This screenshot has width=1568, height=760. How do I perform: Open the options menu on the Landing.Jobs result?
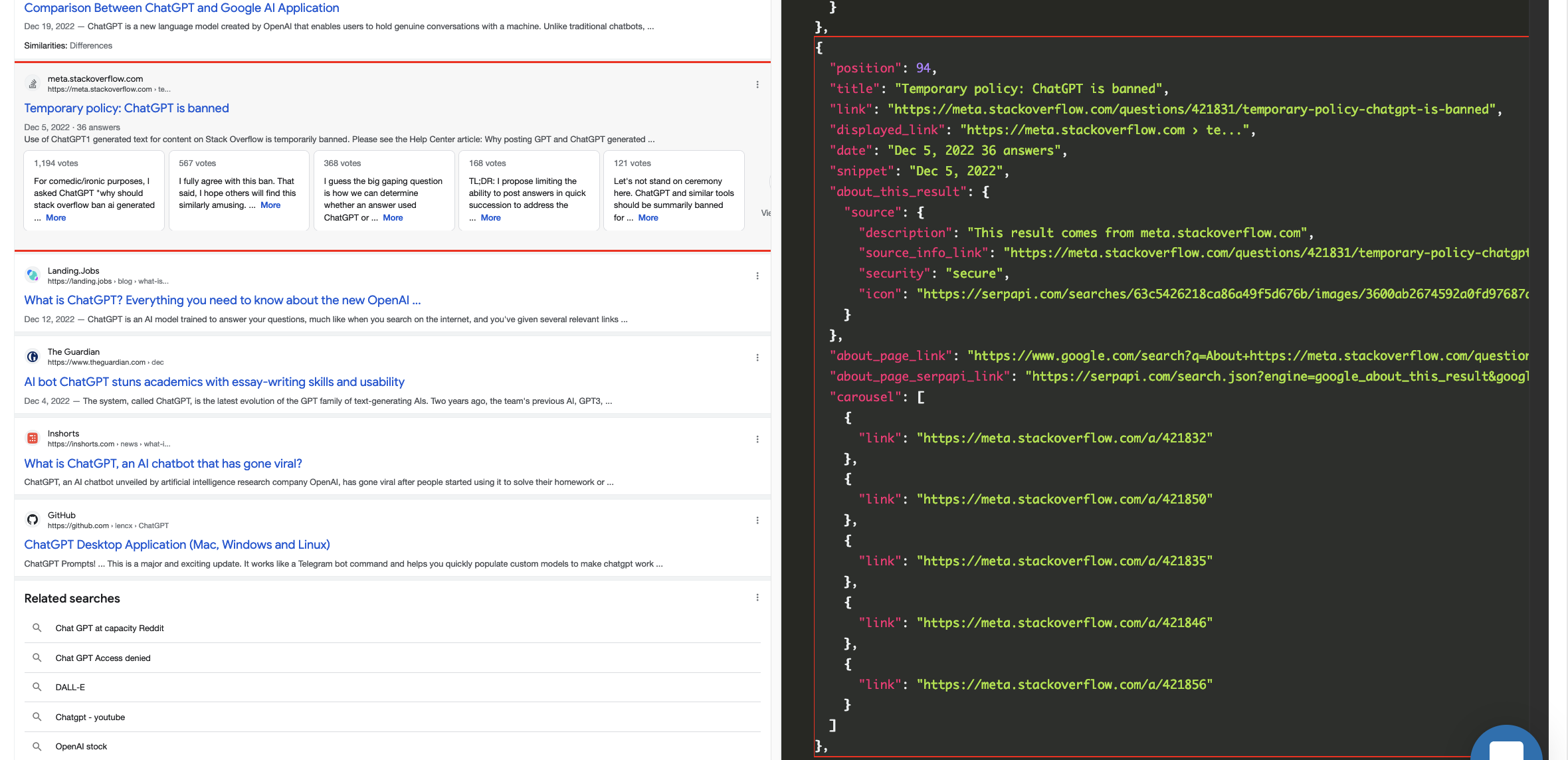point(758,276)
